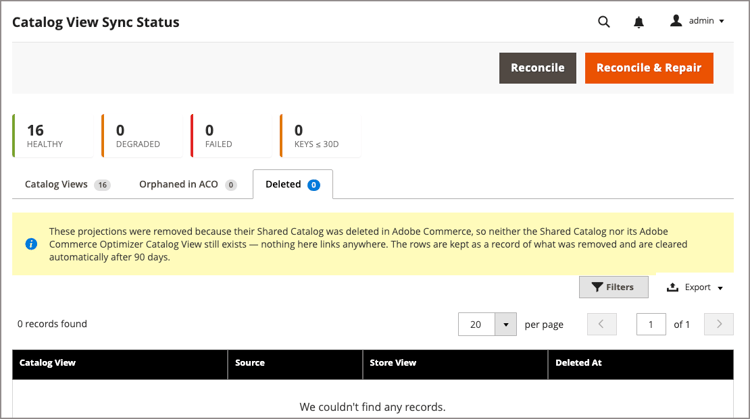Click the Catalog Views count badge 16
This screenshot has width=750, height=419.
pos(102,185)
